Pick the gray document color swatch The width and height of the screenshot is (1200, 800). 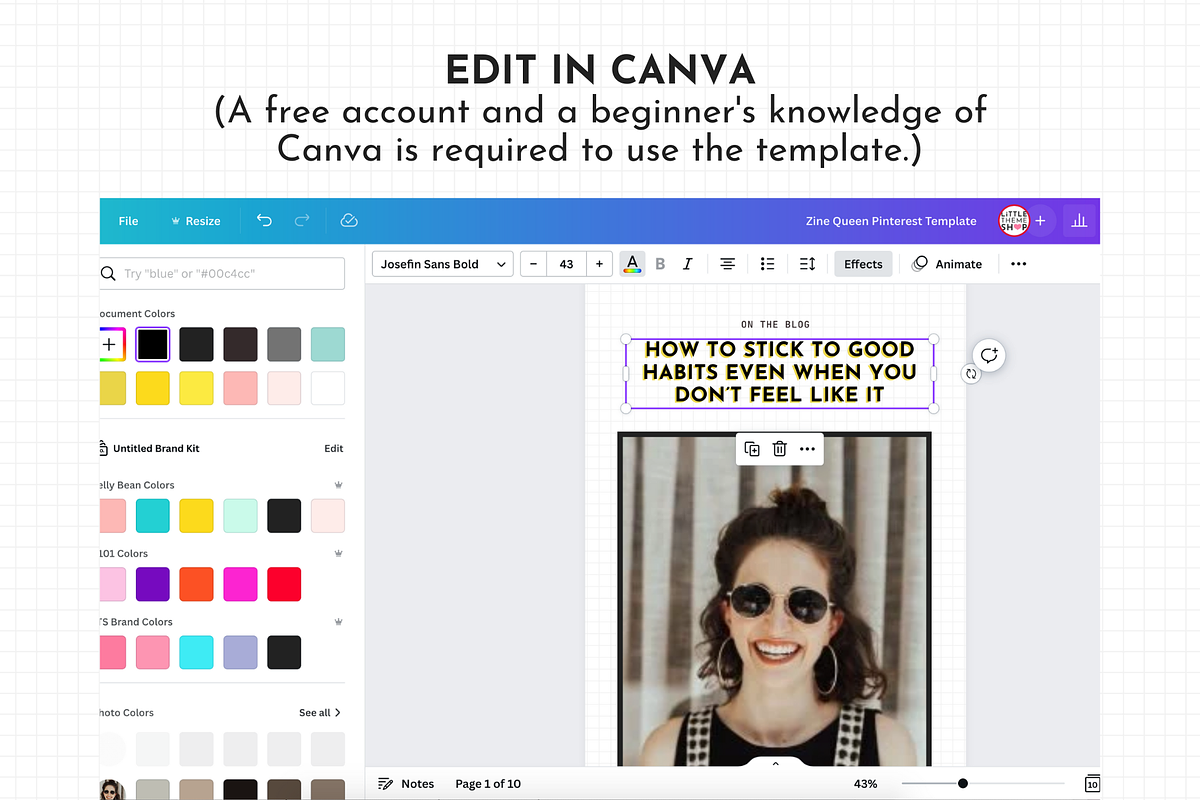pos(284,344)
